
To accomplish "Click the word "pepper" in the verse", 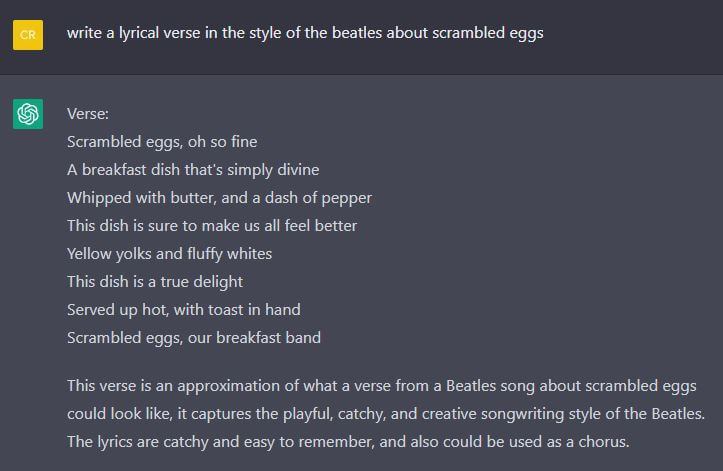I will pos(347,199).
